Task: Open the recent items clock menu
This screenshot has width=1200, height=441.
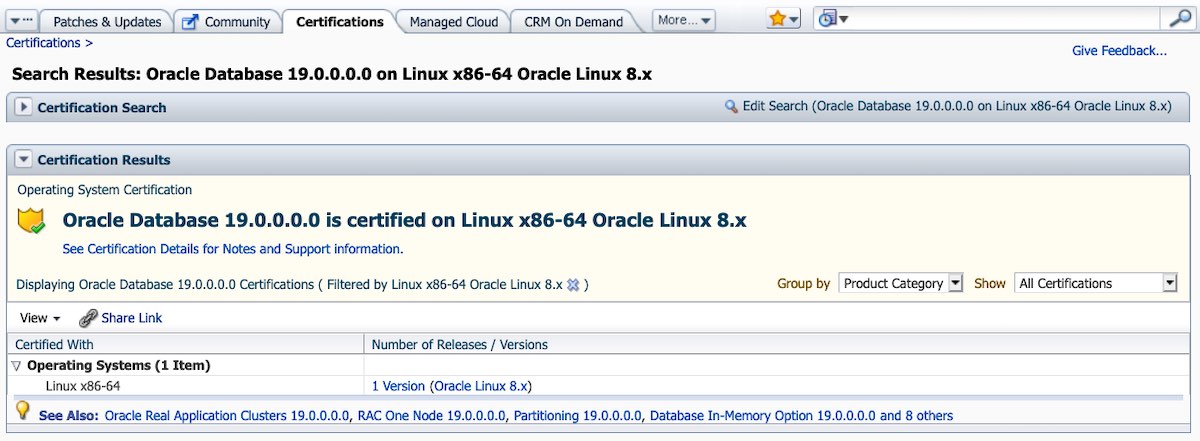Action: pyautogui.click(x=832, y=19)
